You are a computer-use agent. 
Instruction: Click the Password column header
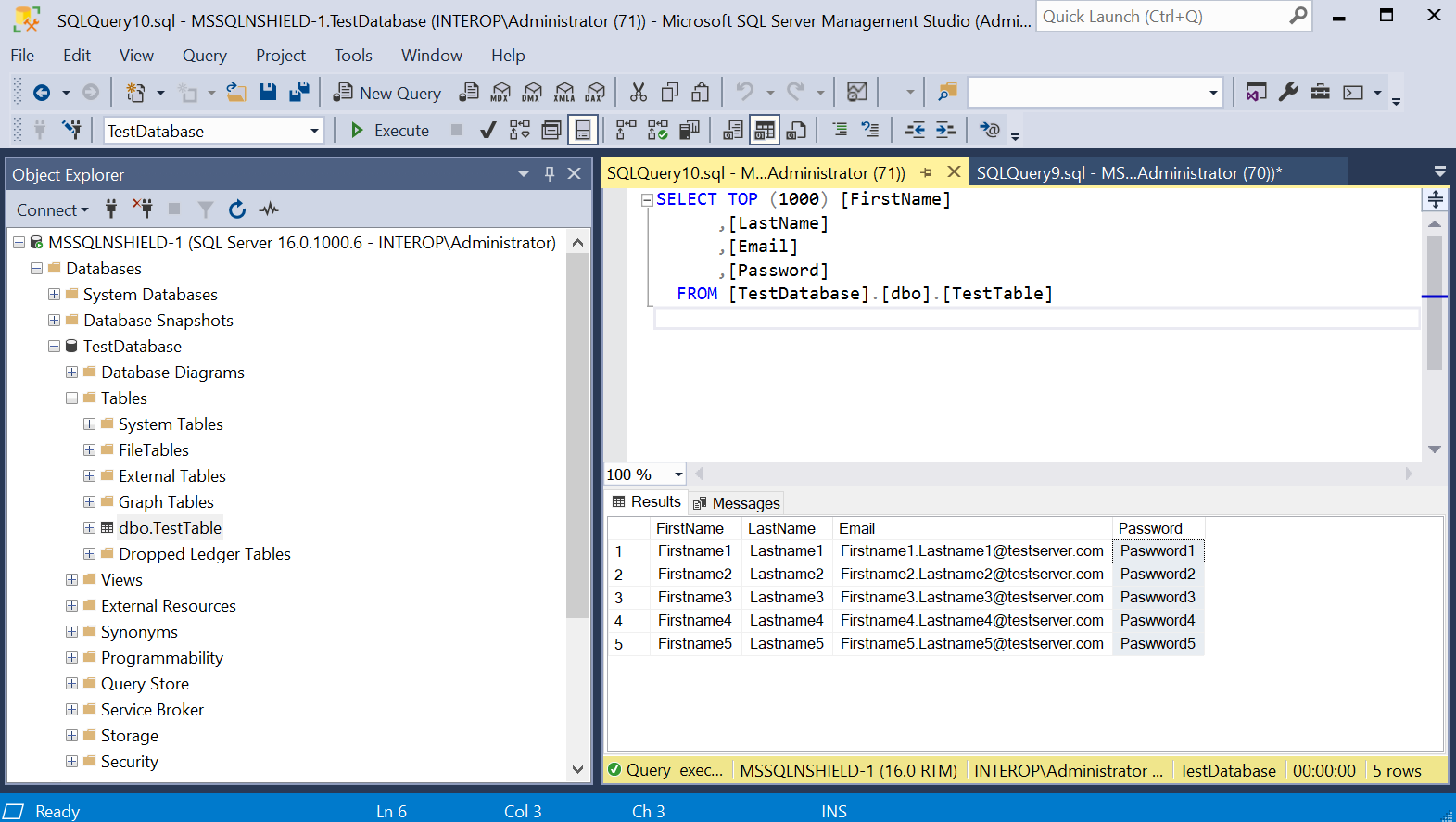1158,528
